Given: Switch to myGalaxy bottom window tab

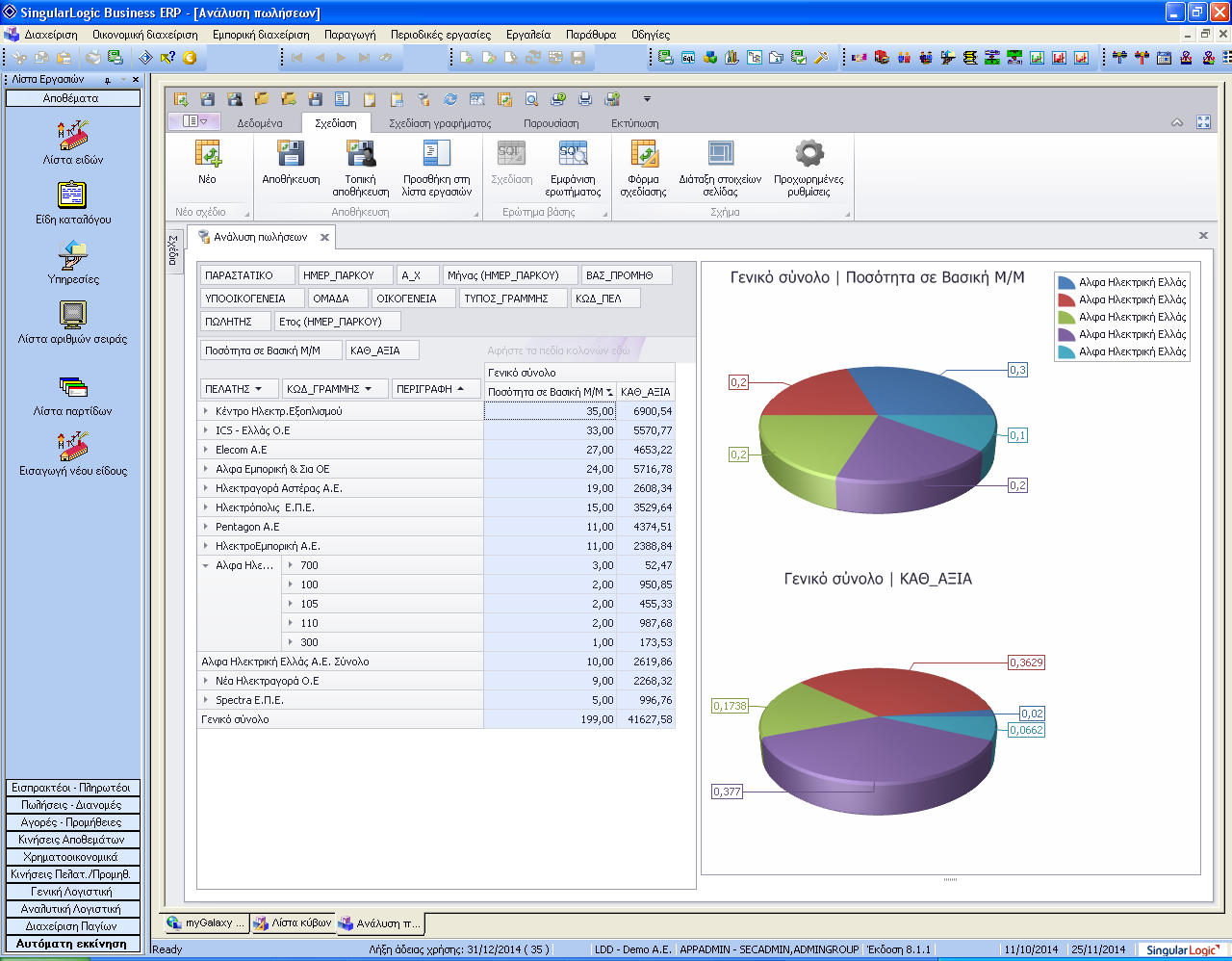Looking at the screenshot, I should (205, 922).
